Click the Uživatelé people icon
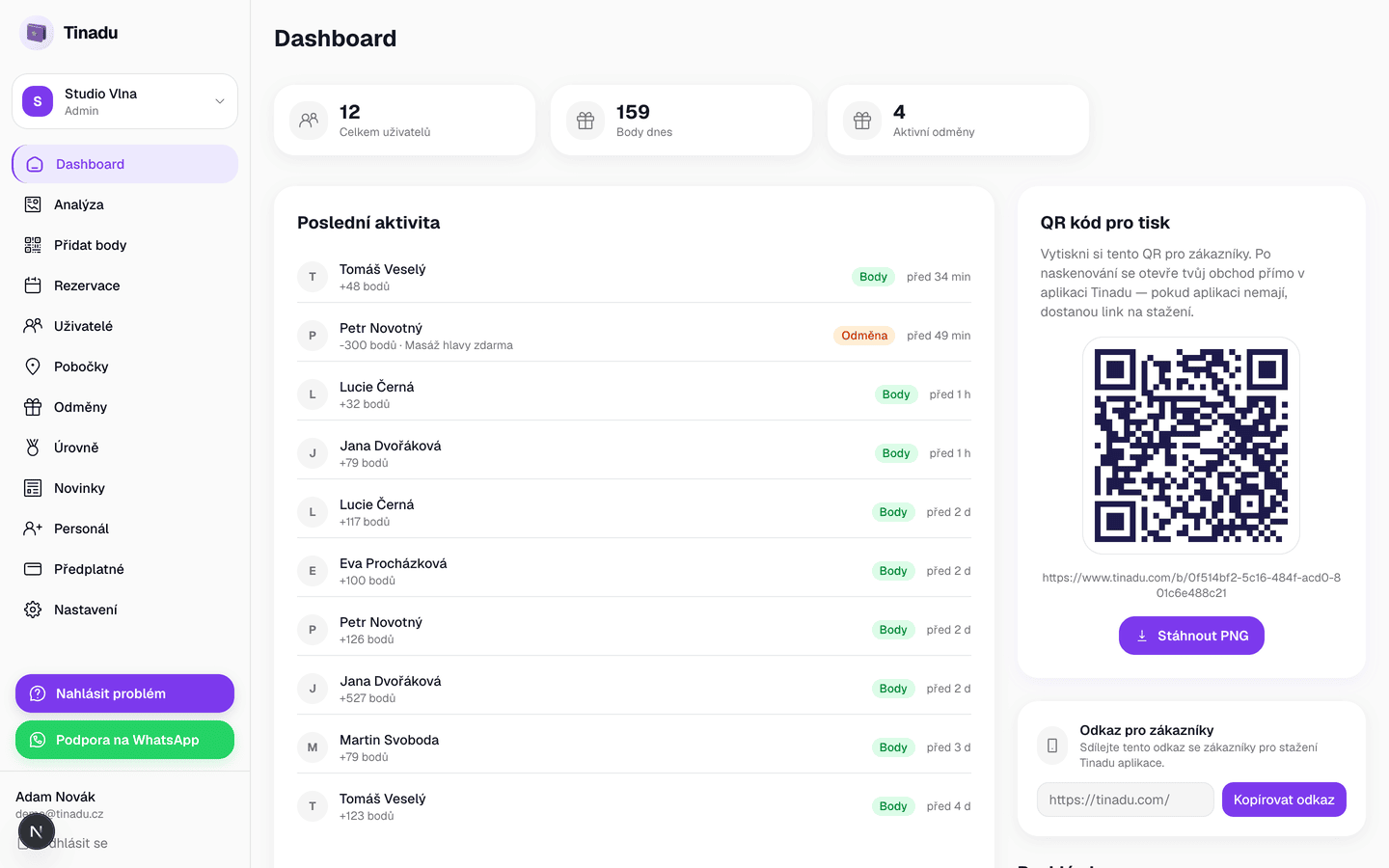The width and height of the screenshot is (1389, 868). tap(33, 326)
